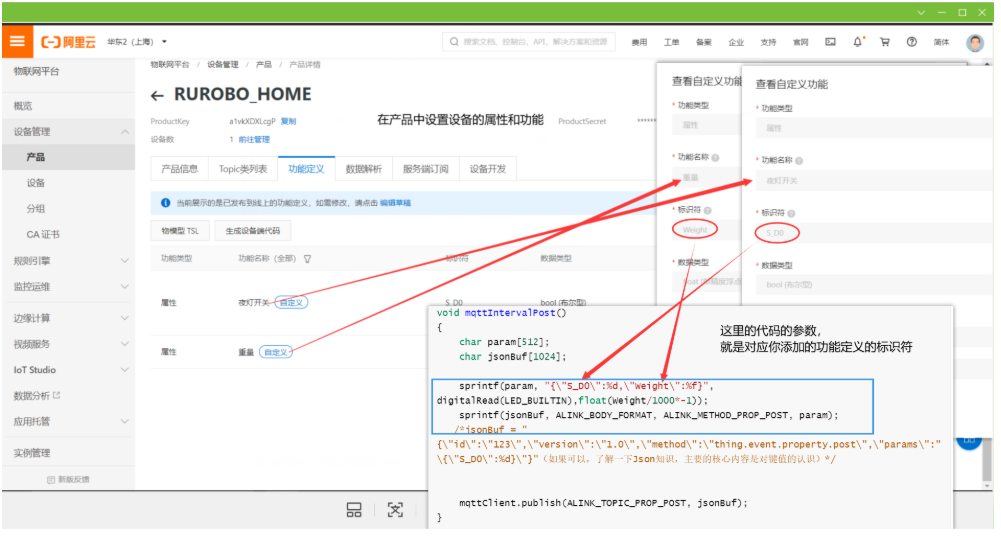Click the 前往管理 link
Screen dimensions: 1001x548
pos(254,139)
